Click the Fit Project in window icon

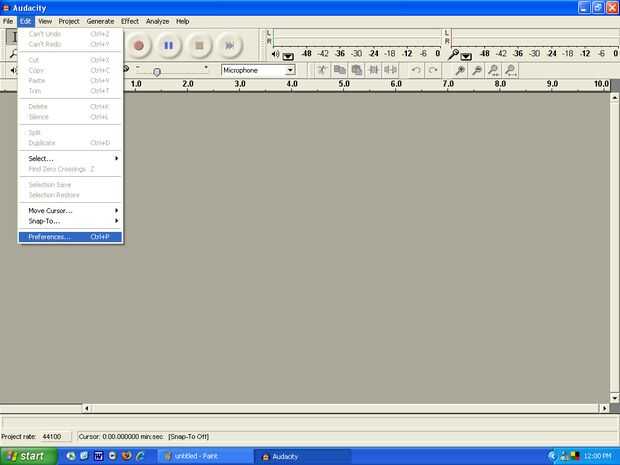coord(510,70)
